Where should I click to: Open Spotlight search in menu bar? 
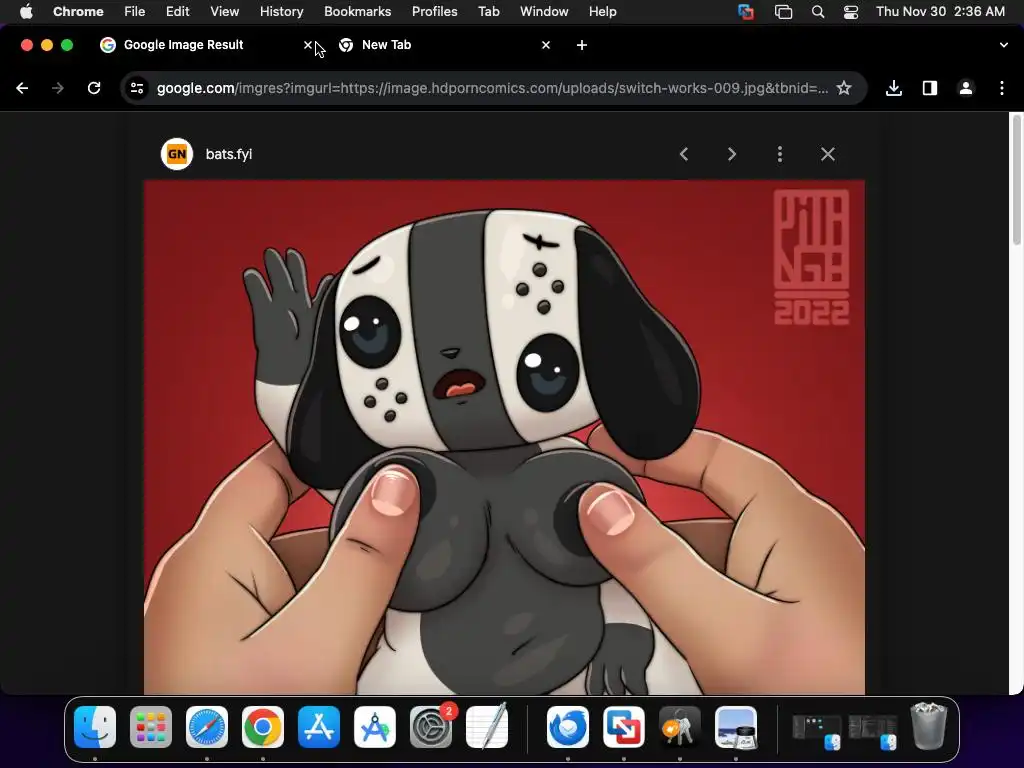818,12
